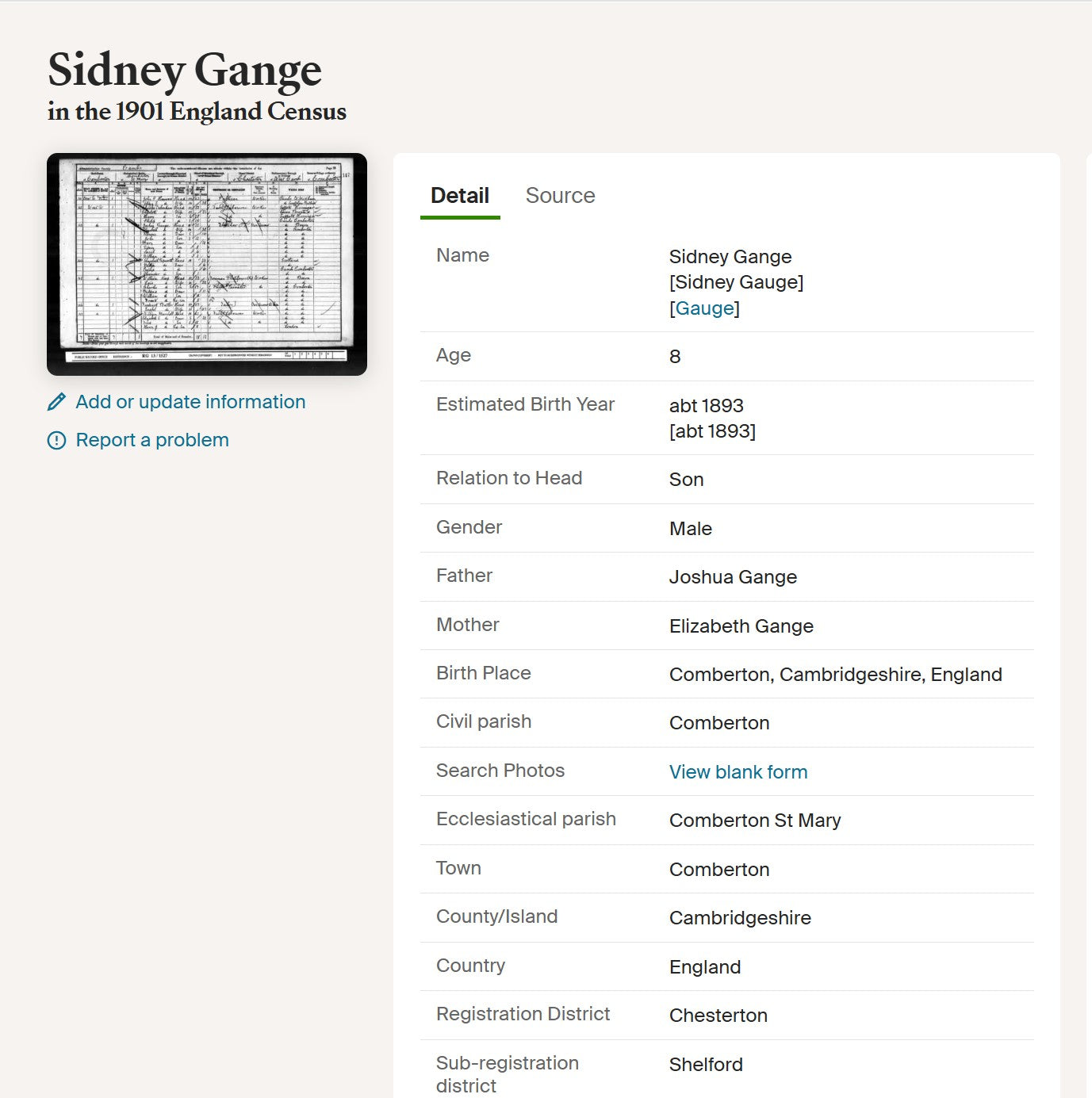Click the County/Island value Cambridgeshire
The image size is (1092, 1098).
739,918
